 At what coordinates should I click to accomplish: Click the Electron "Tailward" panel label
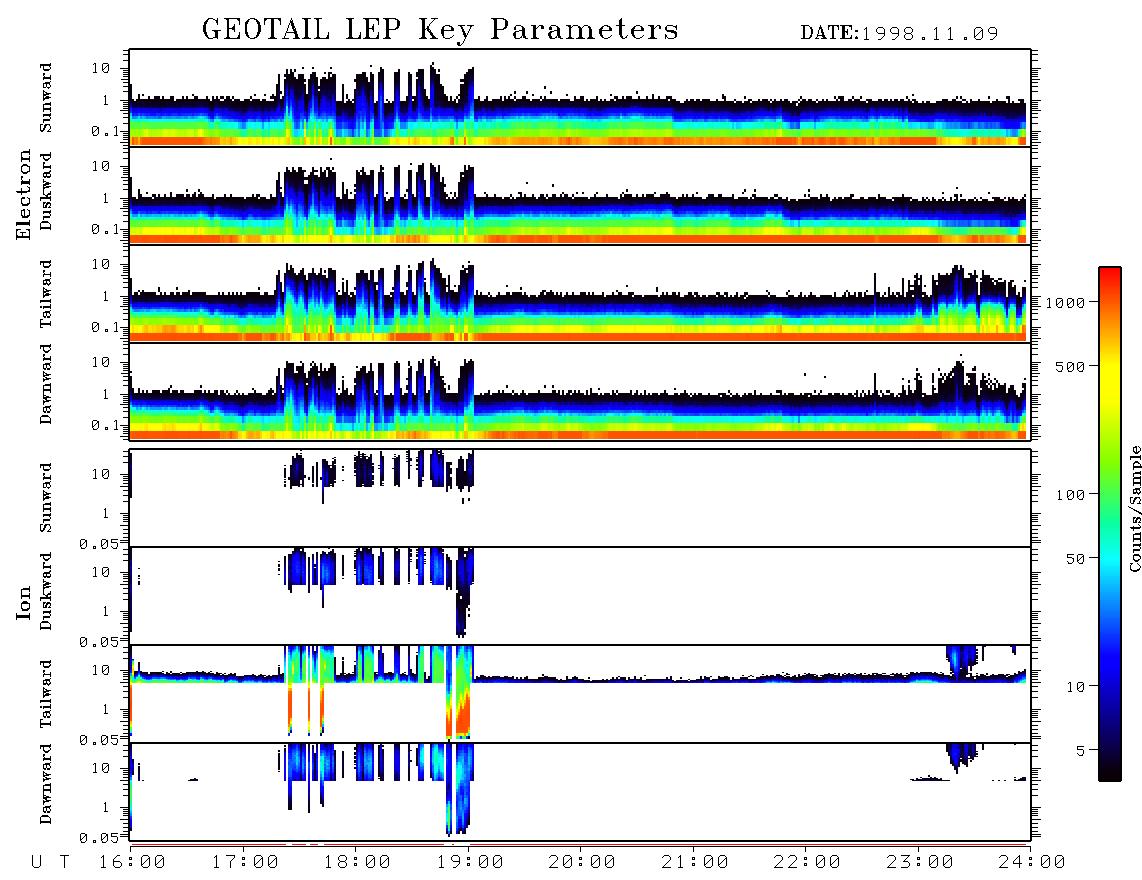tap(46, 293)
